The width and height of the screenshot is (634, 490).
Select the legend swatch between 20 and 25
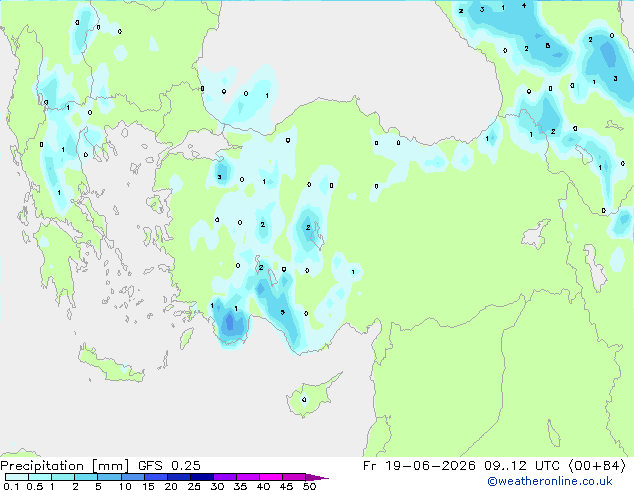pyautogui.click(x=179, y=477)
